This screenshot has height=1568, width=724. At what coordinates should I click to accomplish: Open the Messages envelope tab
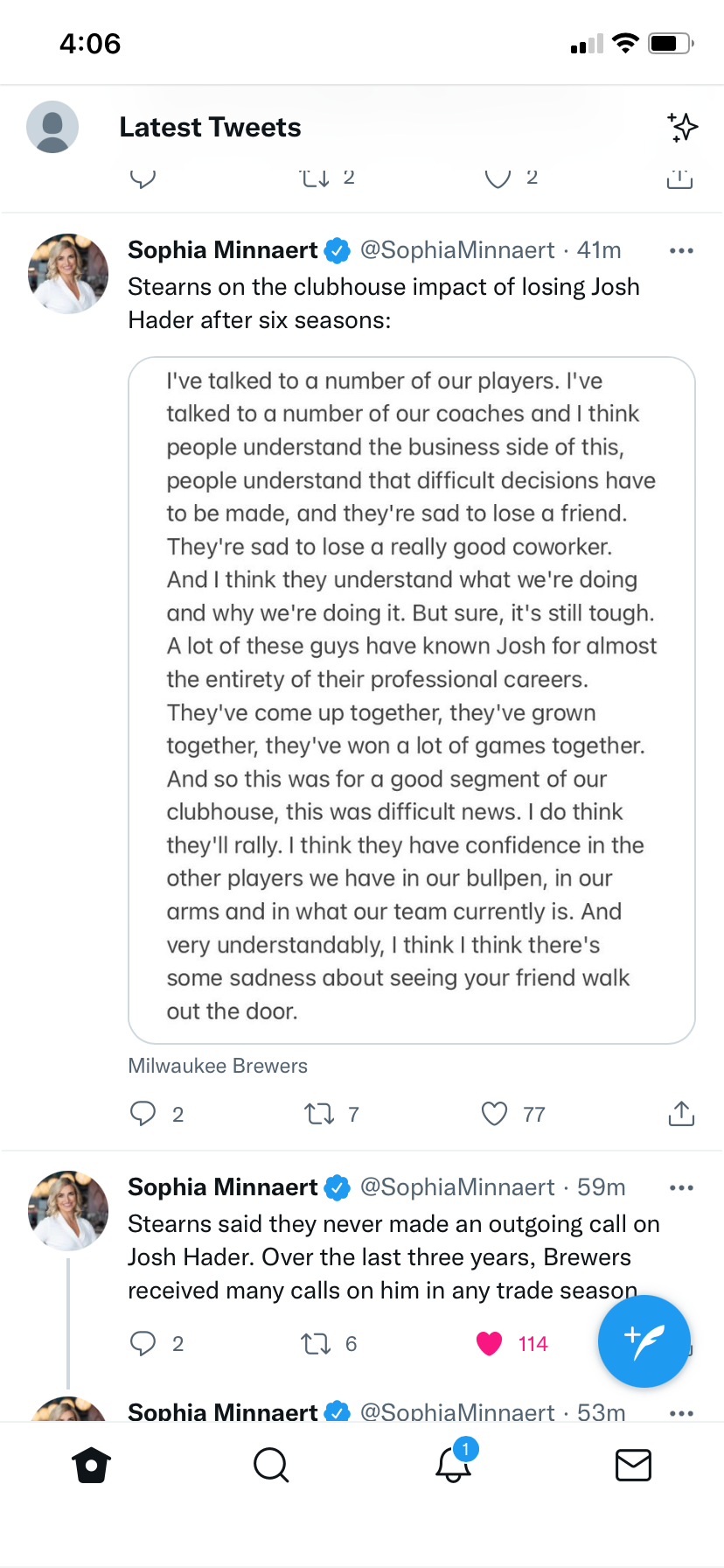(x=633, y=1465)
